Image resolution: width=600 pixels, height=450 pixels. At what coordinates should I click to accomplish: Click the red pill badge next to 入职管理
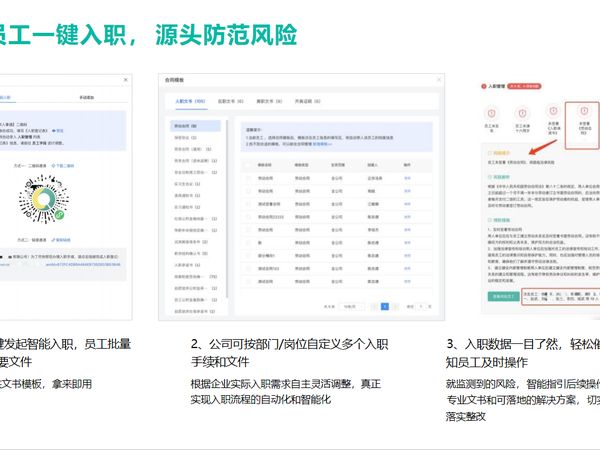(x=524, y=86)
